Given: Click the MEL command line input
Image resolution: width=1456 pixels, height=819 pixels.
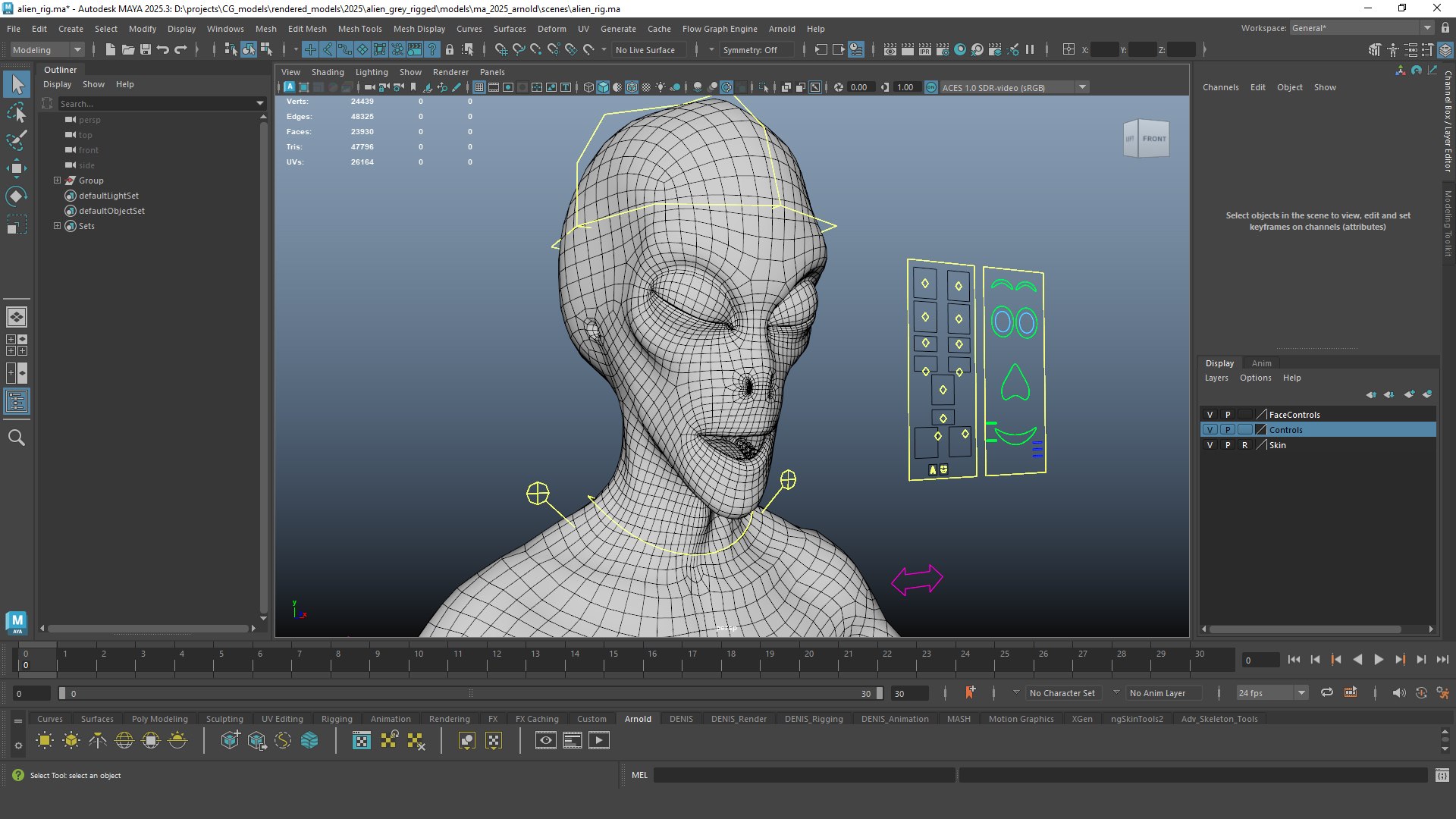Looking at the screenshot, I should [x=803, y=775].
